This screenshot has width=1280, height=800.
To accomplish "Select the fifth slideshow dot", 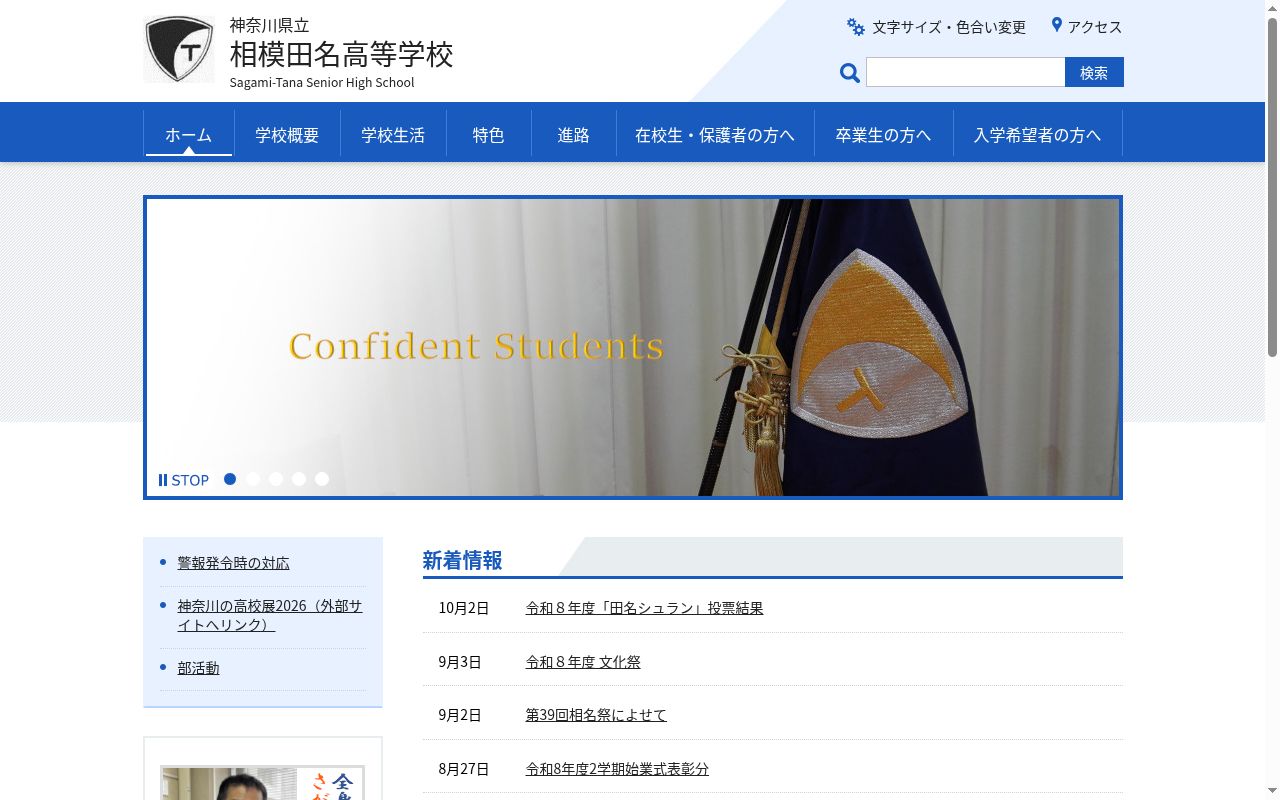I will point(322,479).
